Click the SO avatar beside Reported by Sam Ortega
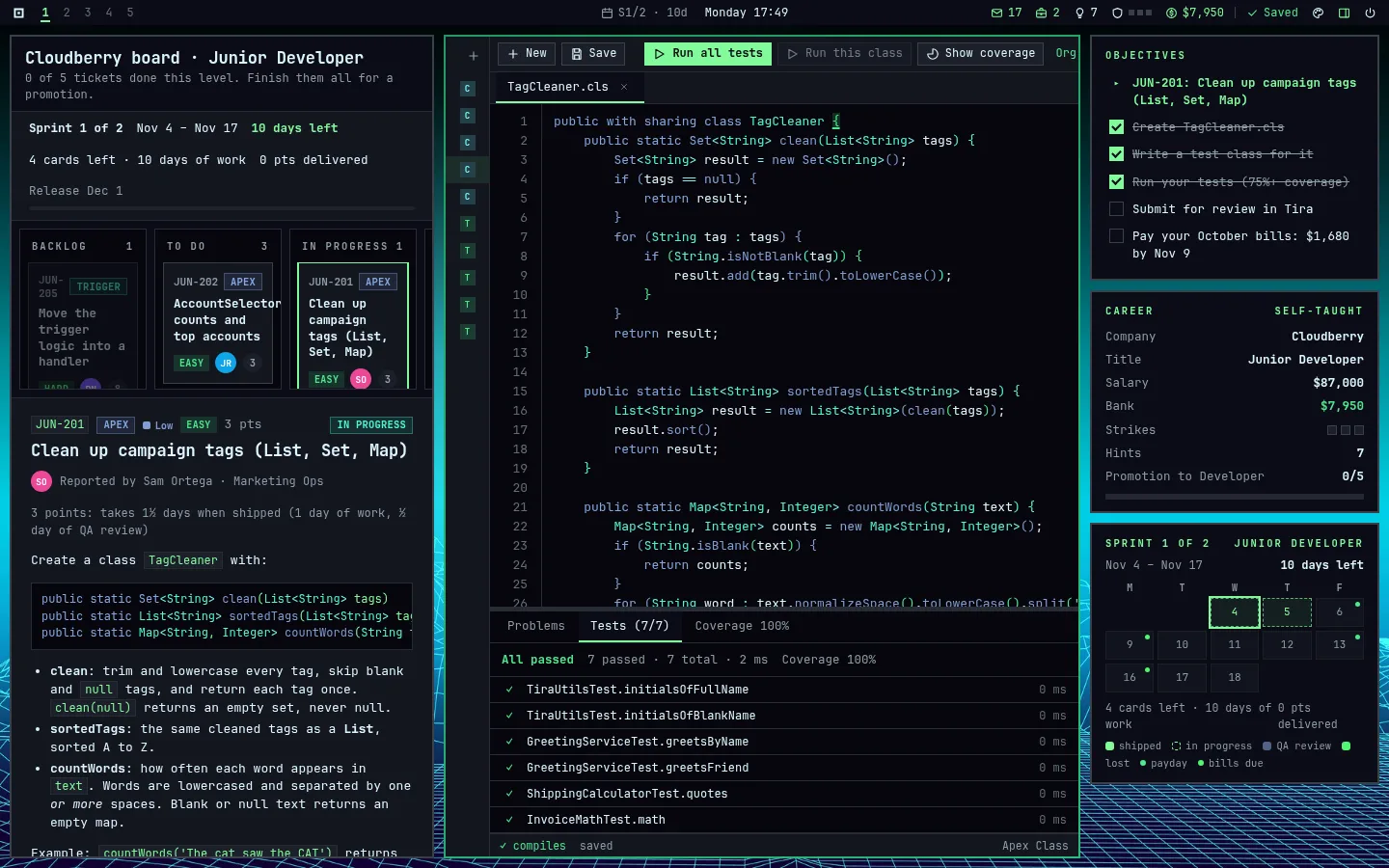This screenshot has height=868, width=1389. click(x=41, y=481)
